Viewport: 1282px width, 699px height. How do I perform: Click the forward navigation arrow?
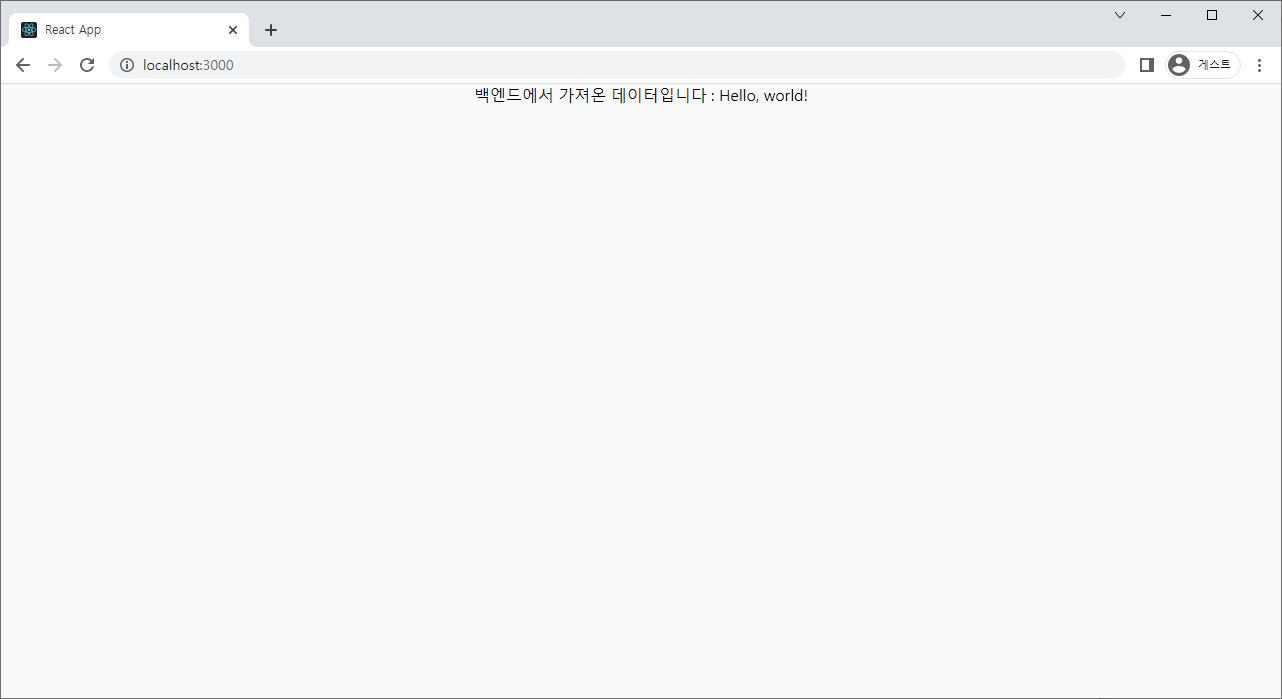coord(54,64)
